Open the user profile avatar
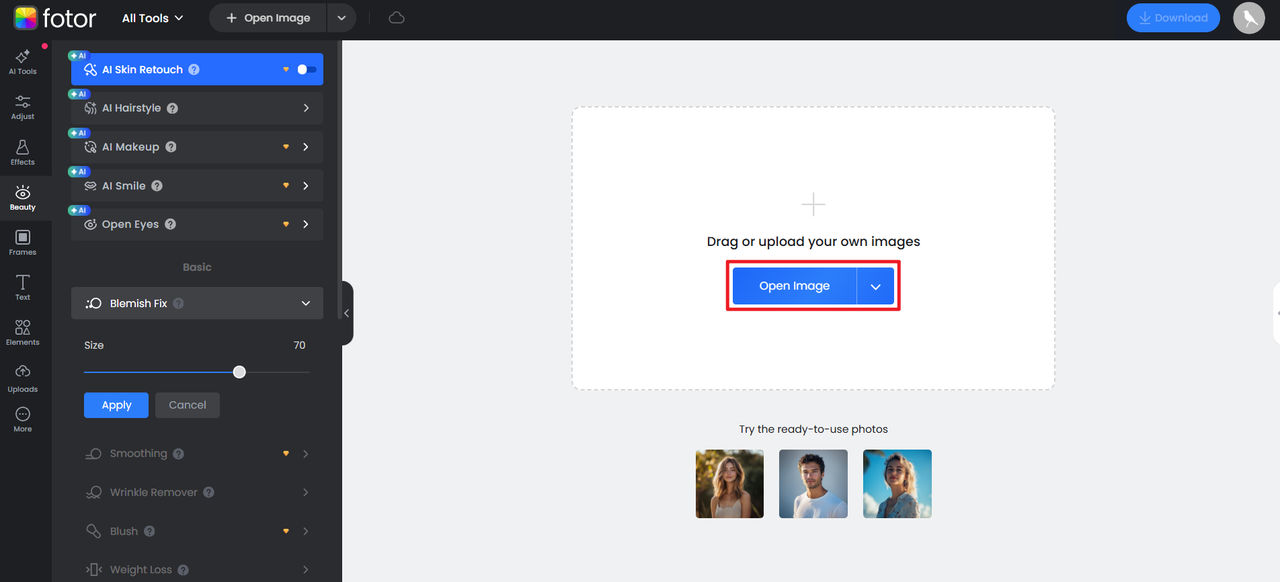Viewport: 1280px width, 582px height. click(1249, 18)
